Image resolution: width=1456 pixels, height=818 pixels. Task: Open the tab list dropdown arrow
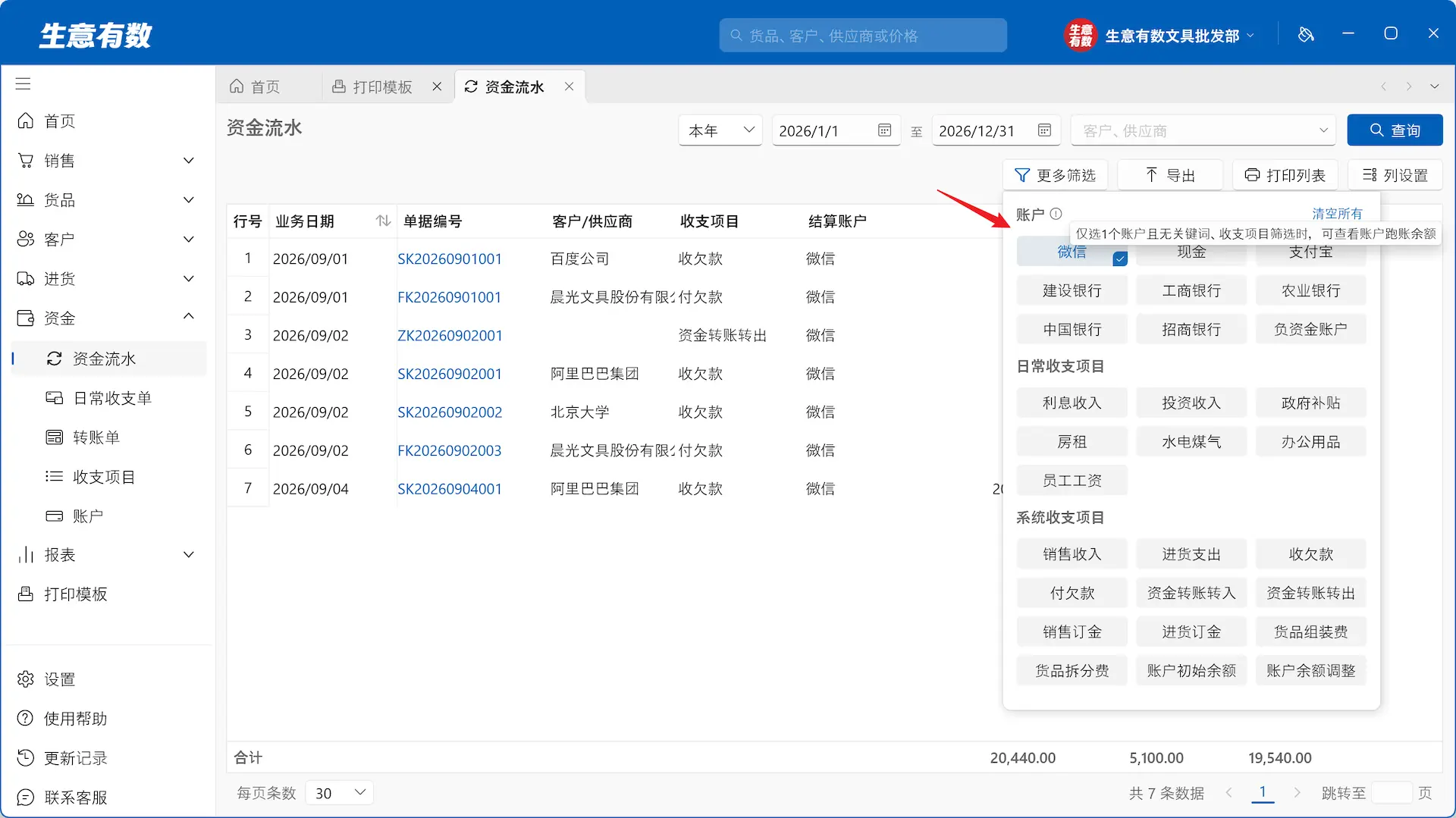(x=1434, y=86)
